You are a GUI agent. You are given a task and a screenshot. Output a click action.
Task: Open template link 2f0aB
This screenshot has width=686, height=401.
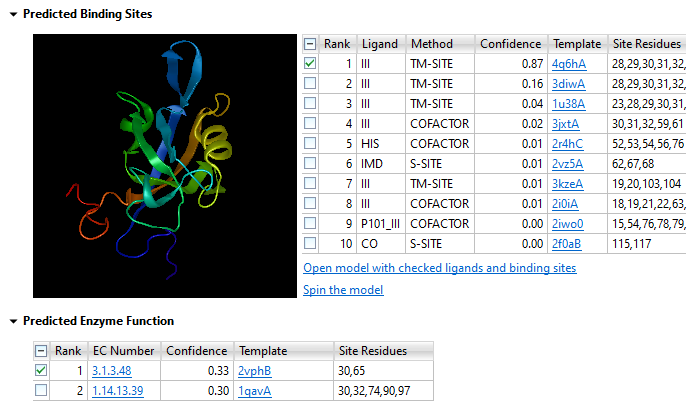(x=567, y=244)
